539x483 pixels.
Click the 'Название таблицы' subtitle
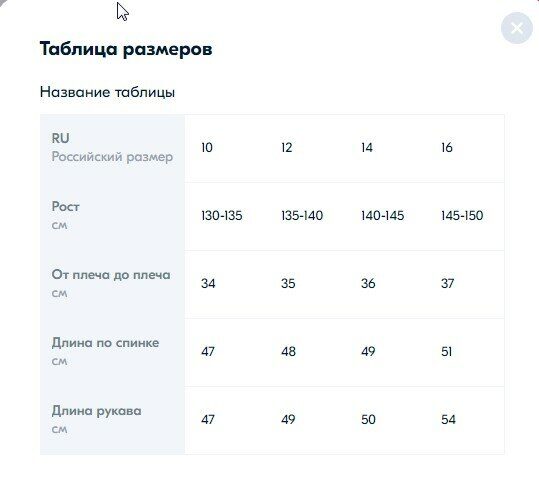click(107, 92)
